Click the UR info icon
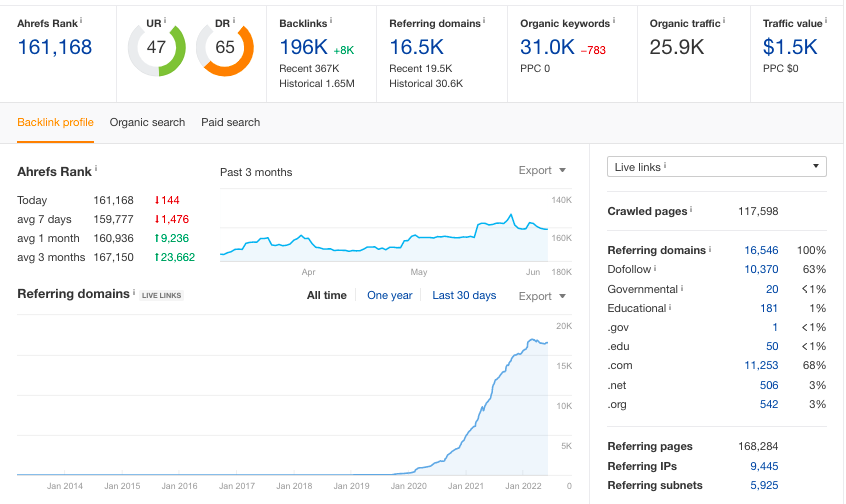Viewport: 846px width, 504px height. tap(165, 21)
